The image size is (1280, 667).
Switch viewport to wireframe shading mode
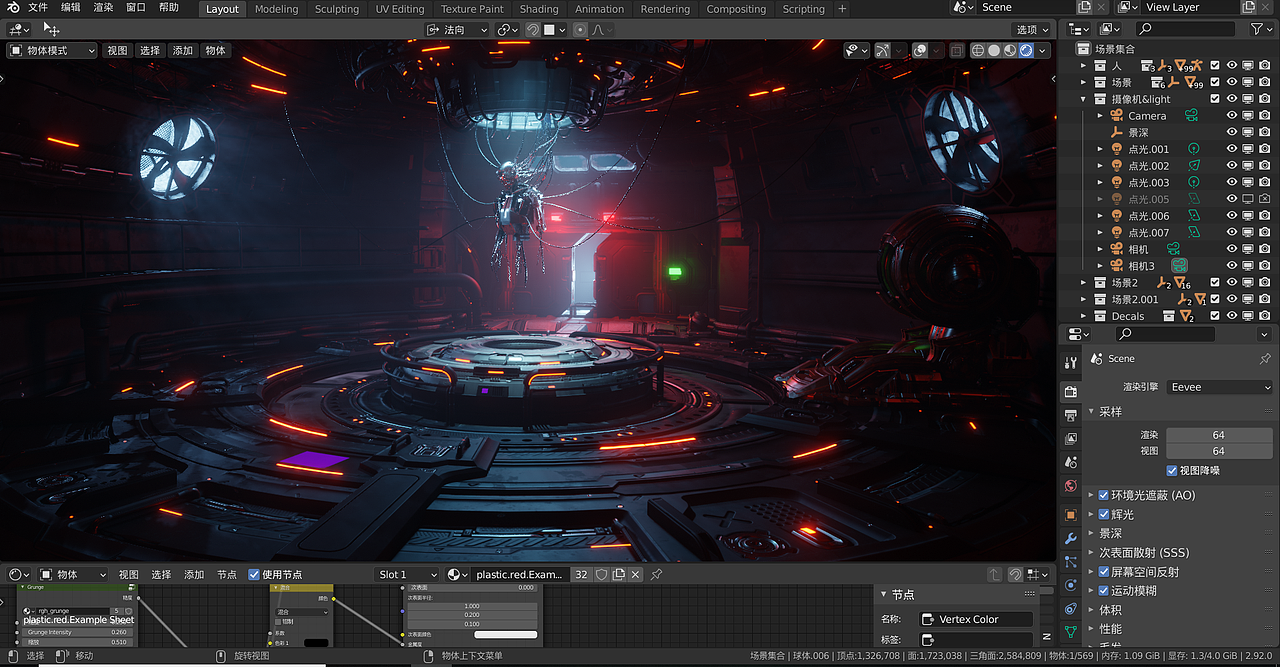coord(978,50)
